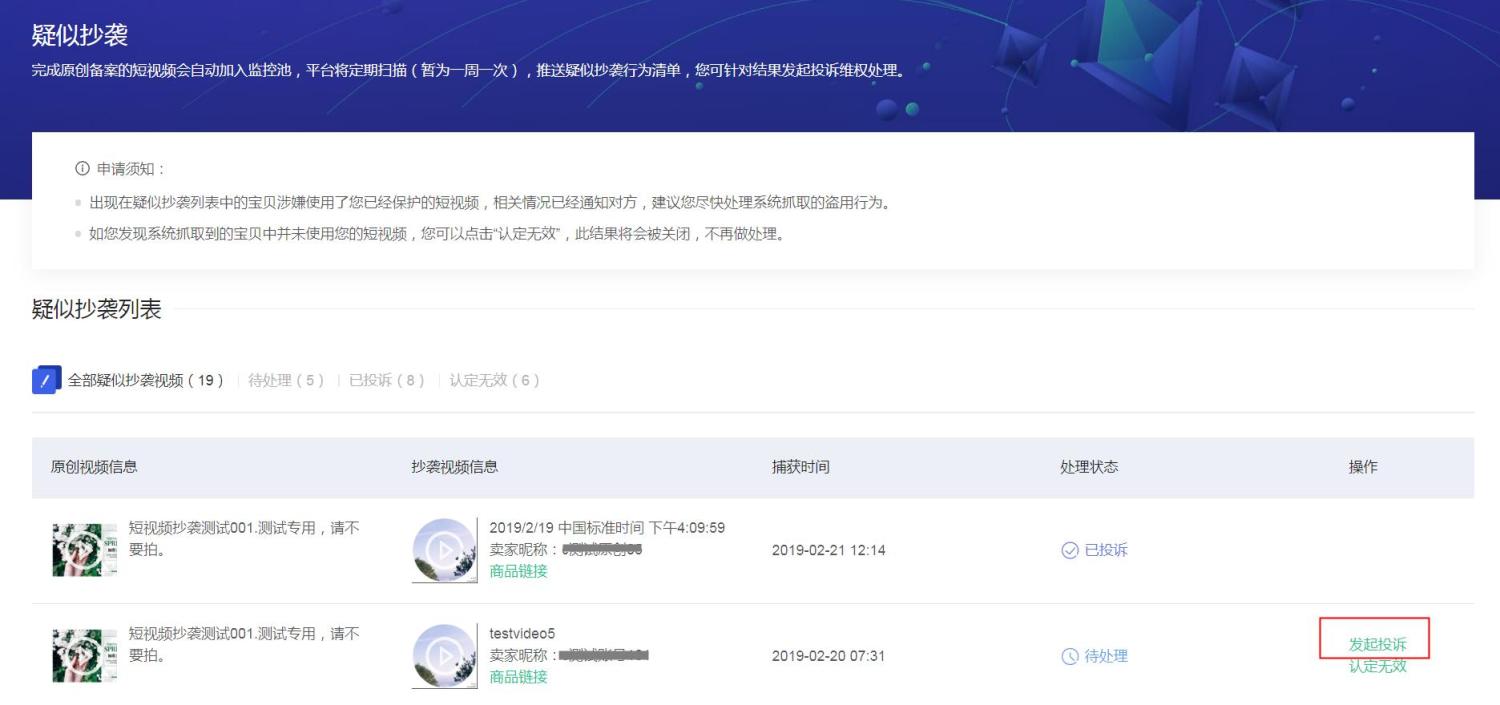Select the 全部疑似抄袭视频 (19) tab
Screen dimensions: 1500x705
click(146, 380)
